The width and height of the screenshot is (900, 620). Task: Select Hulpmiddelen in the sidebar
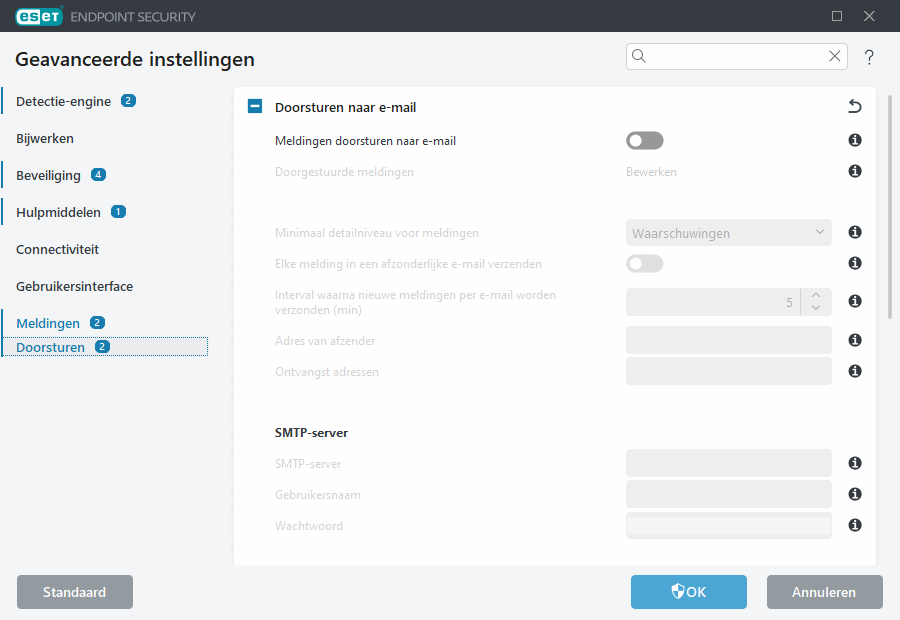pos(57,212)
